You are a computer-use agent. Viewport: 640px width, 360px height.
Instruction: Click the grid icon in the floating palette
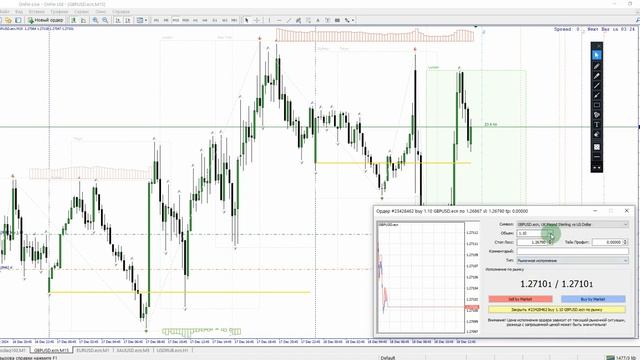coord(597,147)
